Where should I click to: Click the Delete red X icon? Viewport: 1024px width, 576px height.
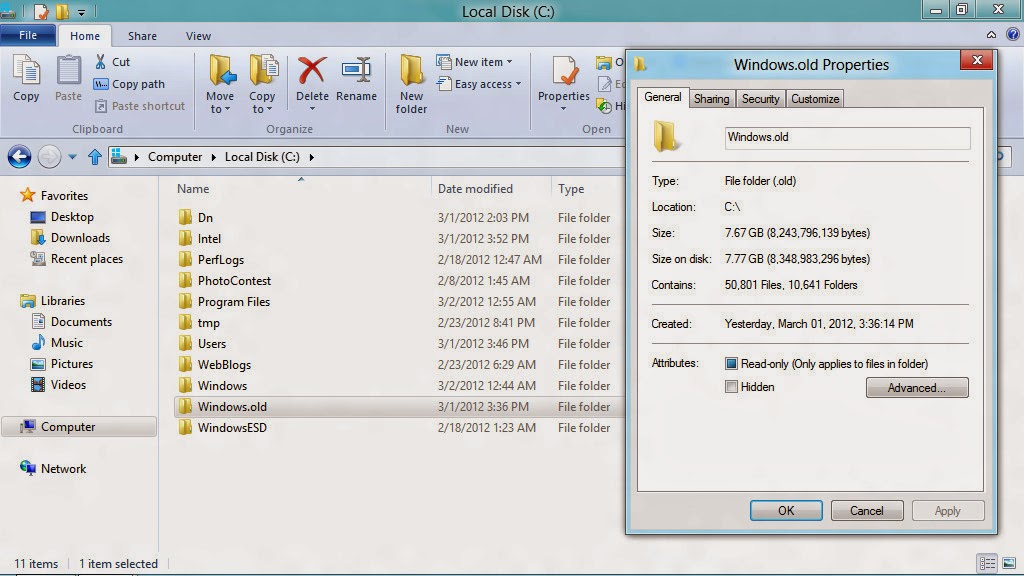coord(312,71)
